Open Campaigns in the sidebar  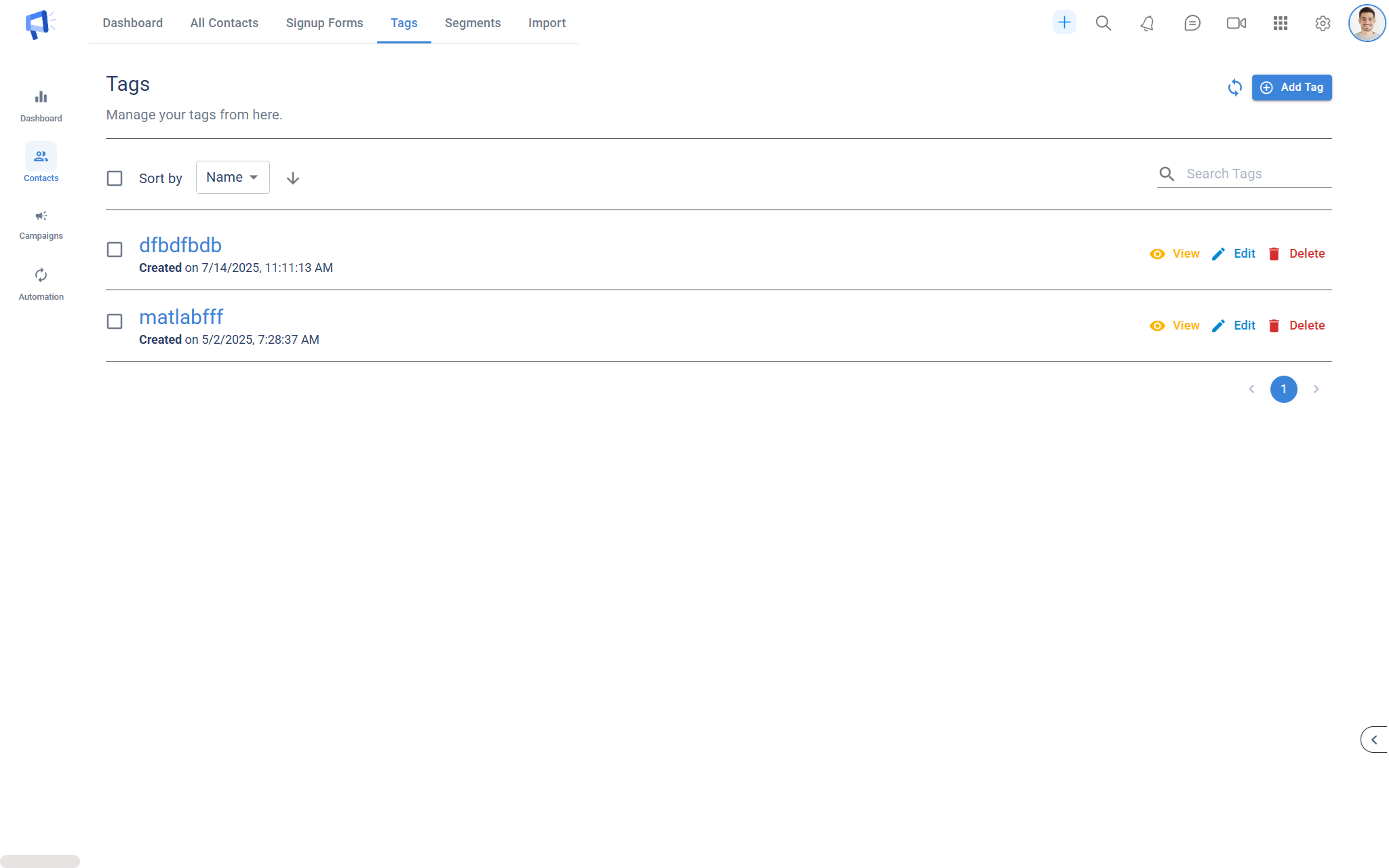click(41, 224)
